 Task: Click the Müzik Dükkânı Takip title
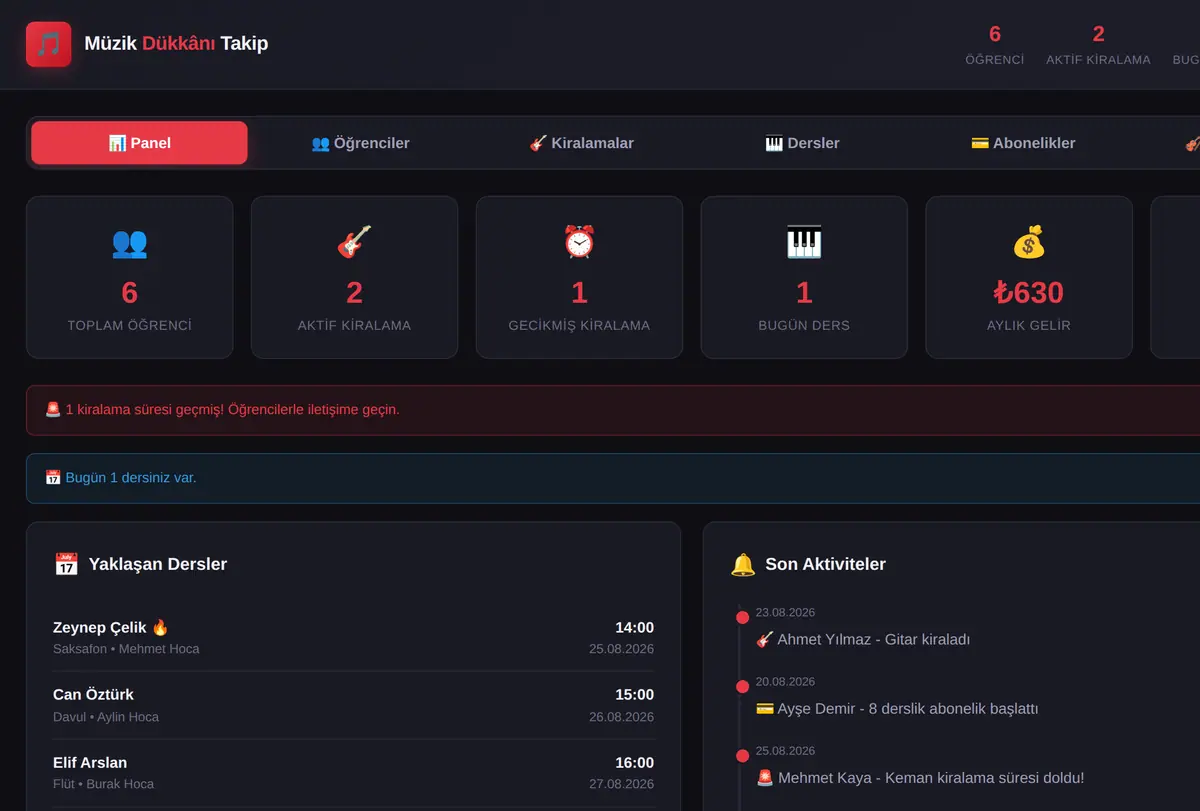(x=176, y=43)
